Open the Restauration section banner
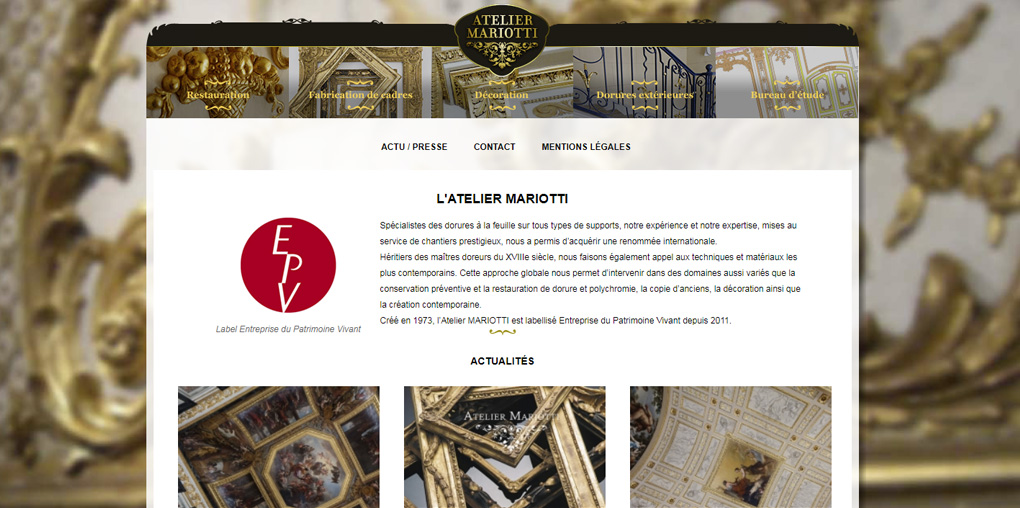The image size is (1020, 508). click(217, 82)
